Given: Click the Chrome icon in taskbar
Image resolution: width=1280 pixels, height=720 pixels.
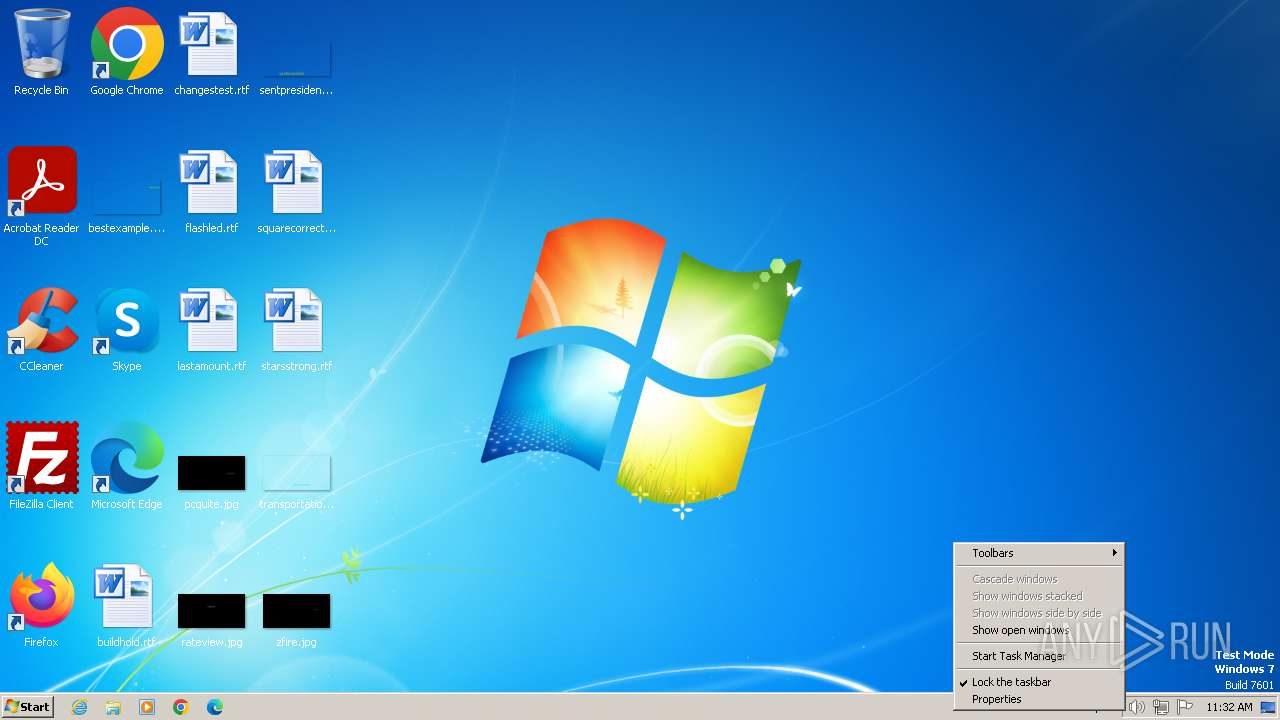Looking at the screenshot, I should coord(181,707).
